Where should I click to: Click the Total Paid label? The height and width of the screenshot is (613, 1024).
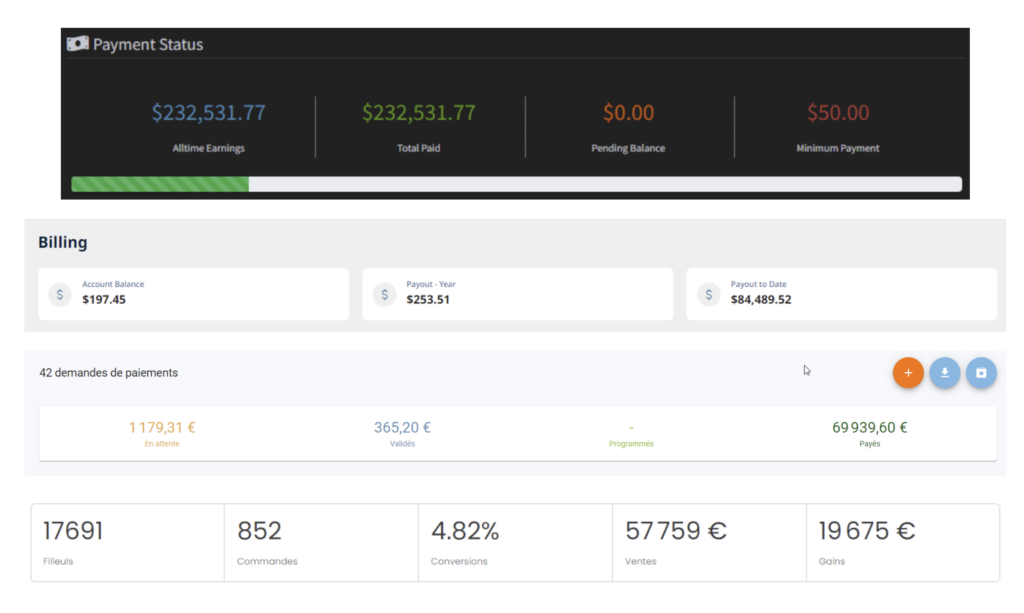pos(419,148)
